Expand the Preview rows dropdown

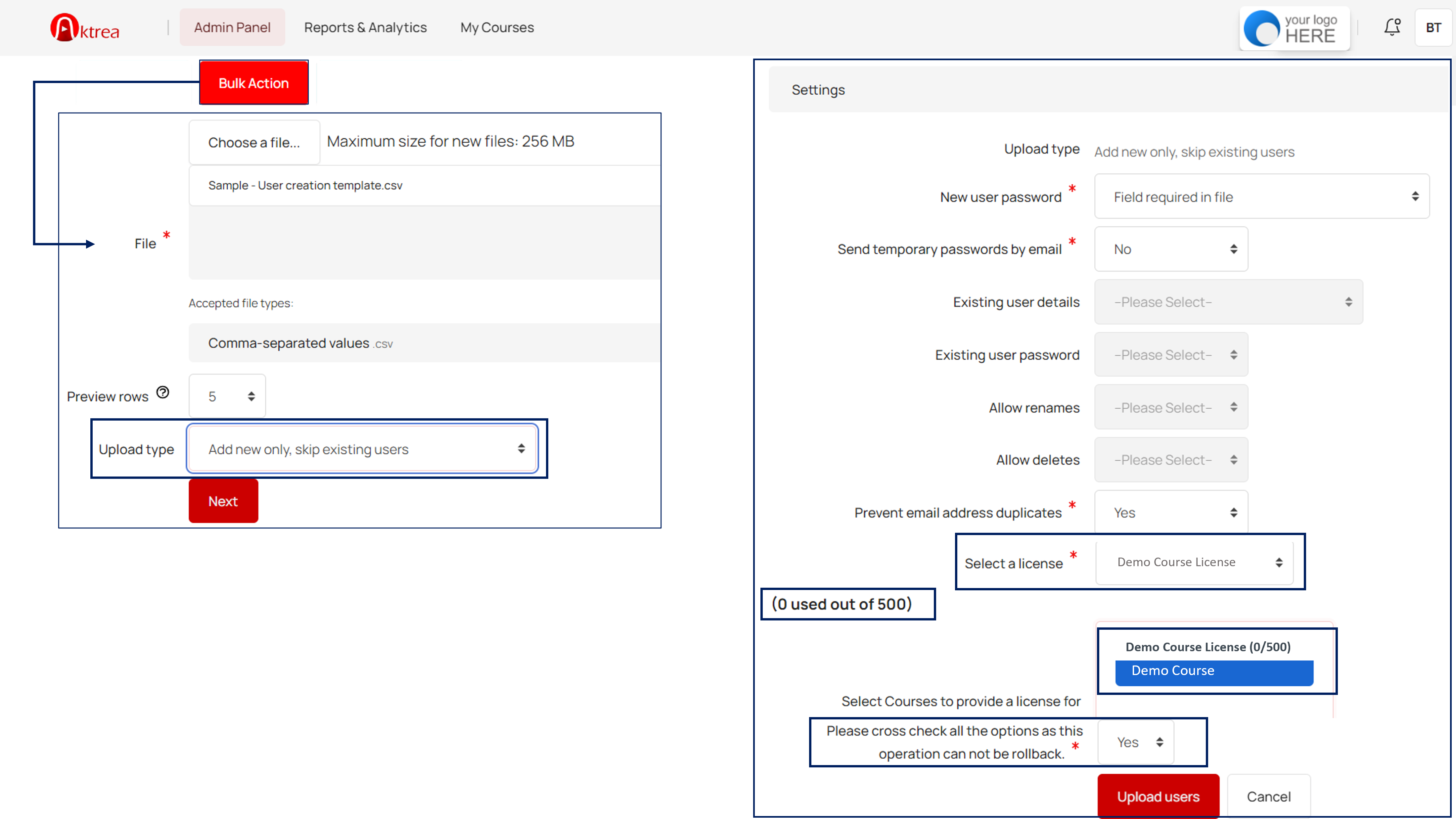pos(227,396)
